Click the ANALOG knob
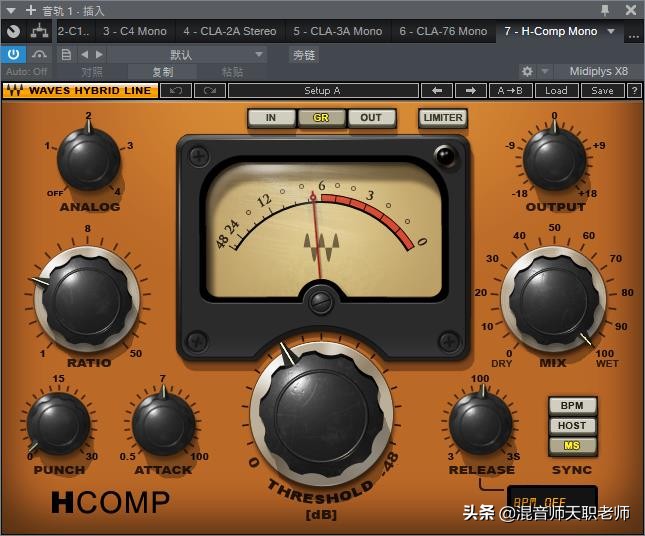 (x=89, y=160)
